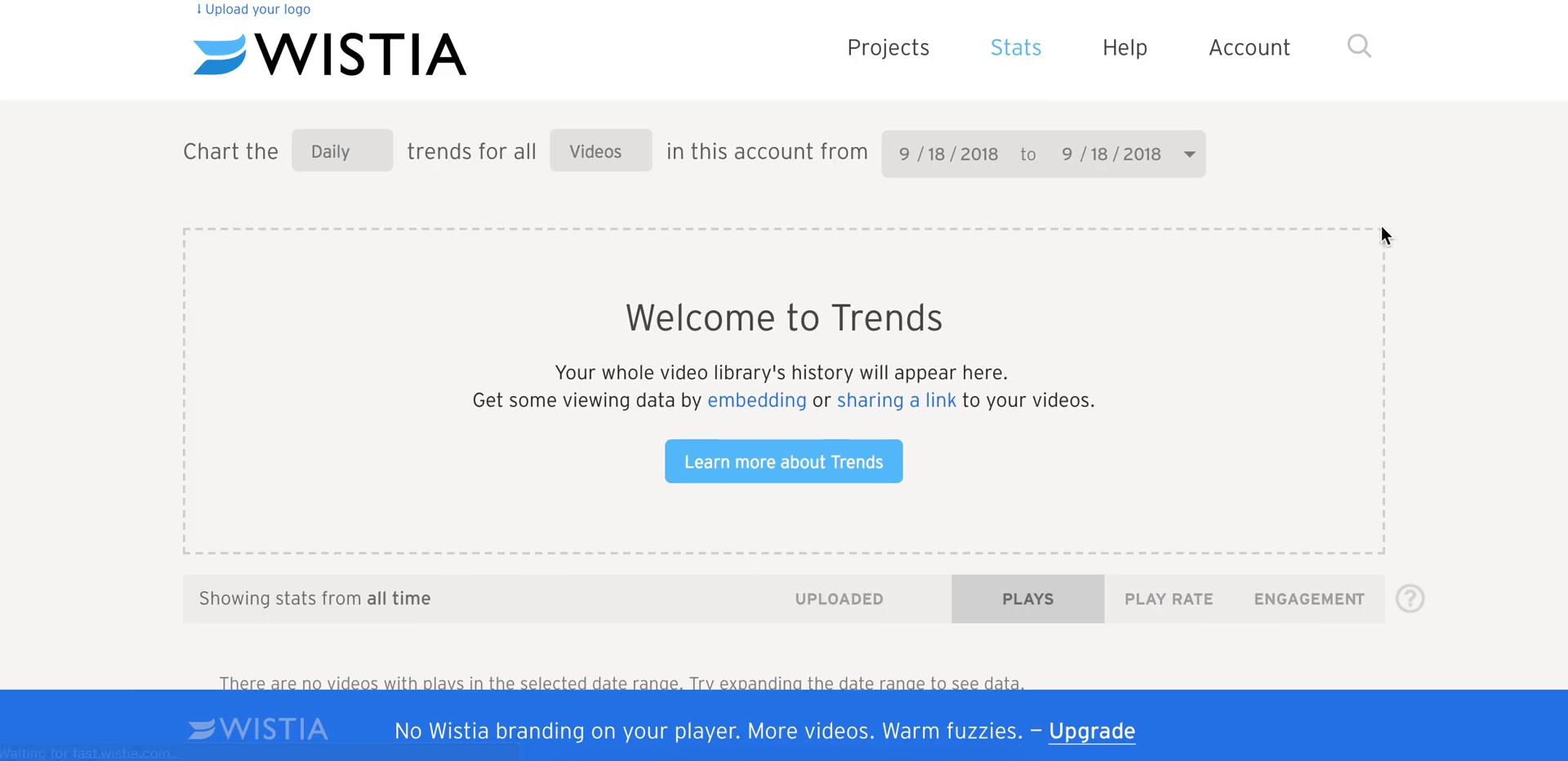The image size is (1568, 761).
Task: Open the Help menu
Action: pos(1125,47)
